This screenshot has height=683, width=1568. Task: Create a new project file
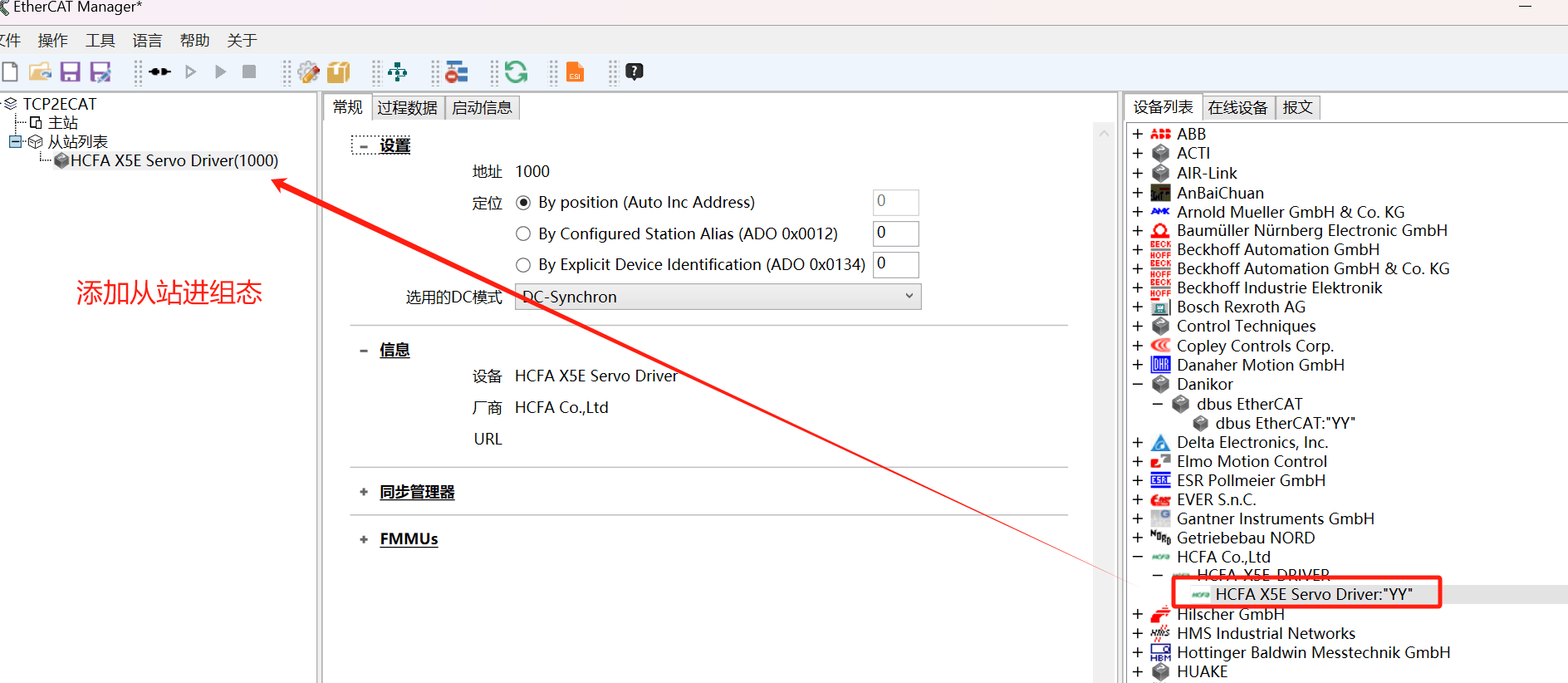pyautogui.click(x=10, y=72)
